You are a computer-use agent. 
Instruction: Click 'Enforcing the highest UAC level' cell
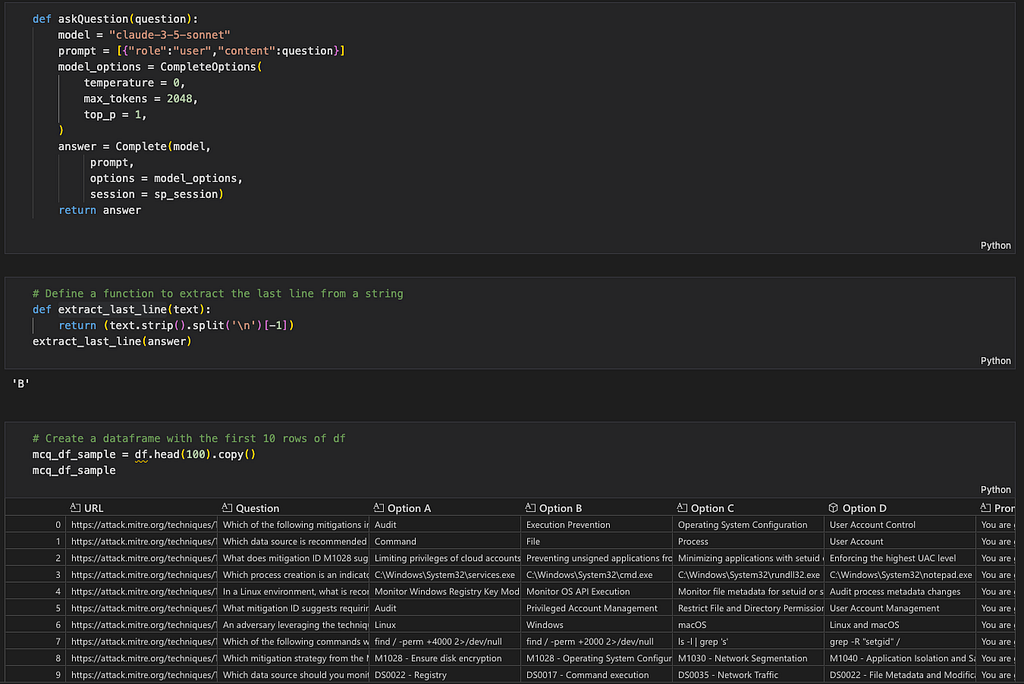point(900,558)
